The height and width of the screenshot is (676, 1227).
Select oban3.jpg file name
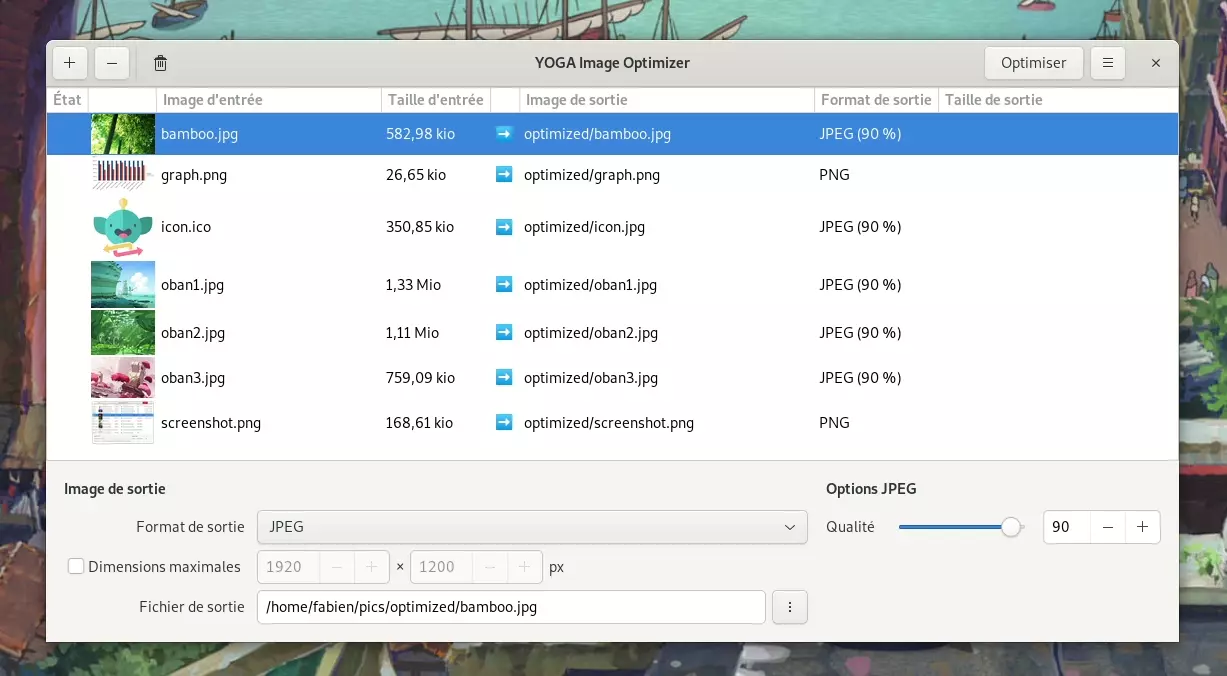tap(193, 378)
